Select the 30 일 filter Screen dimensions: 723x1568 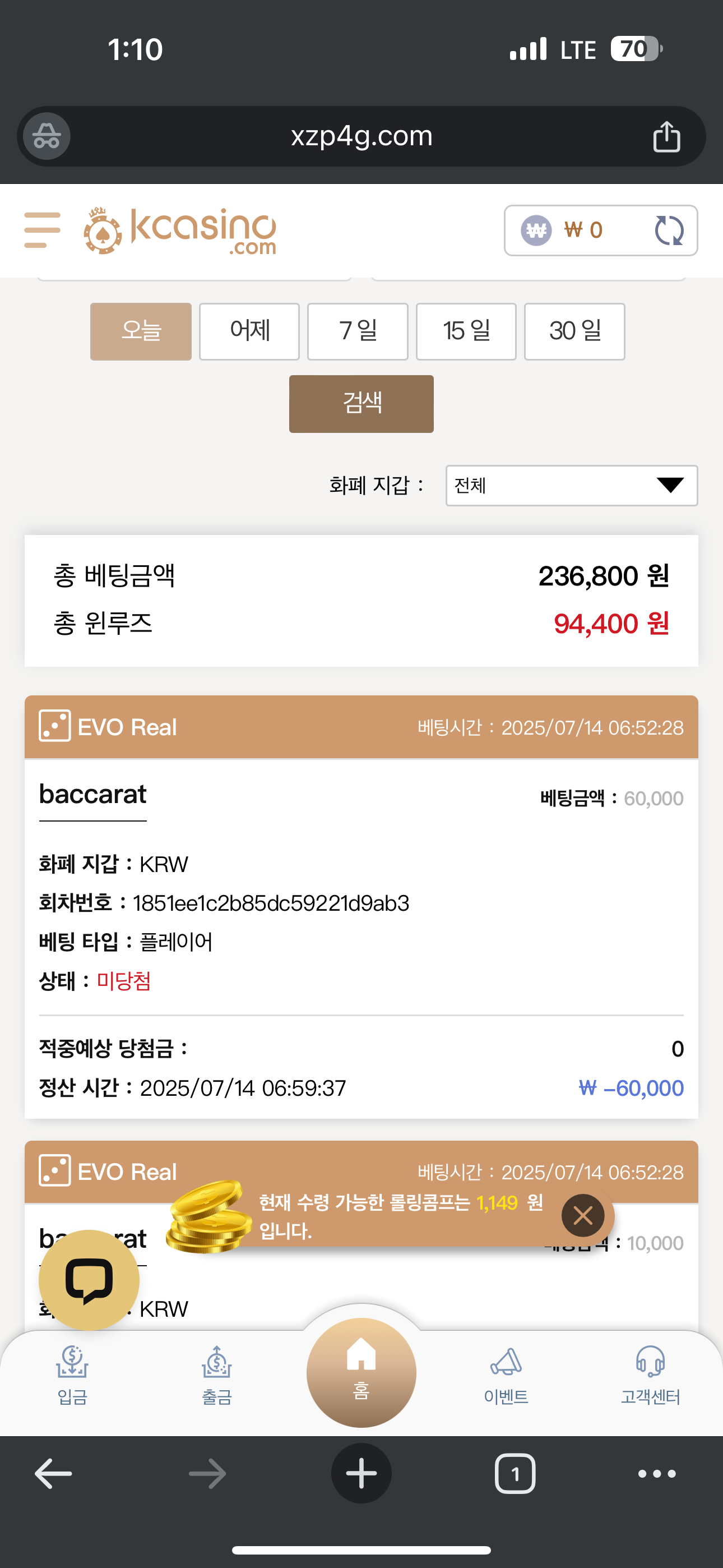pyautogui.click(x=574, y=331)
